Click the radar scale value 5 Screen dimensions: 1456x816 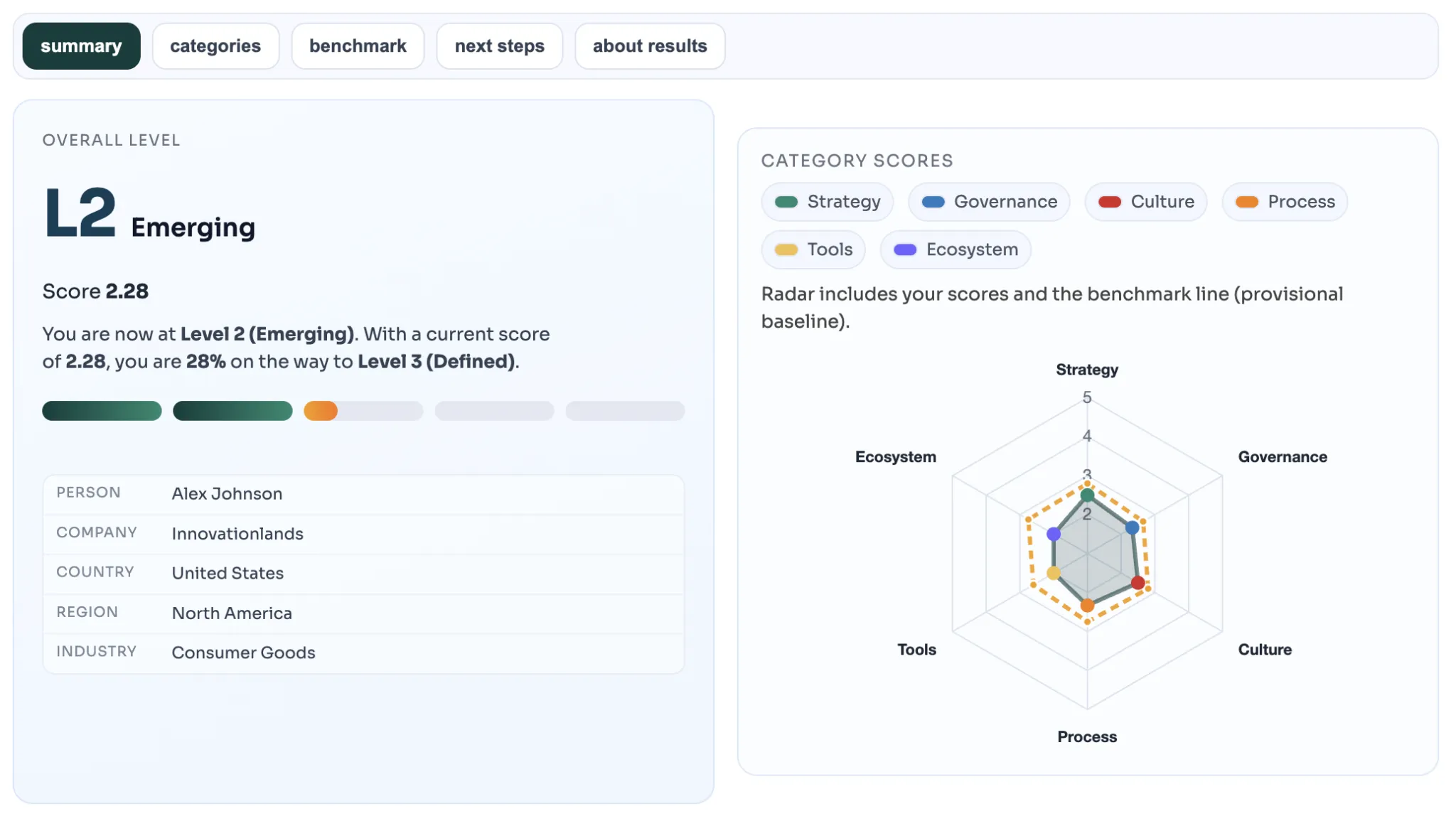pos(1087,397)
